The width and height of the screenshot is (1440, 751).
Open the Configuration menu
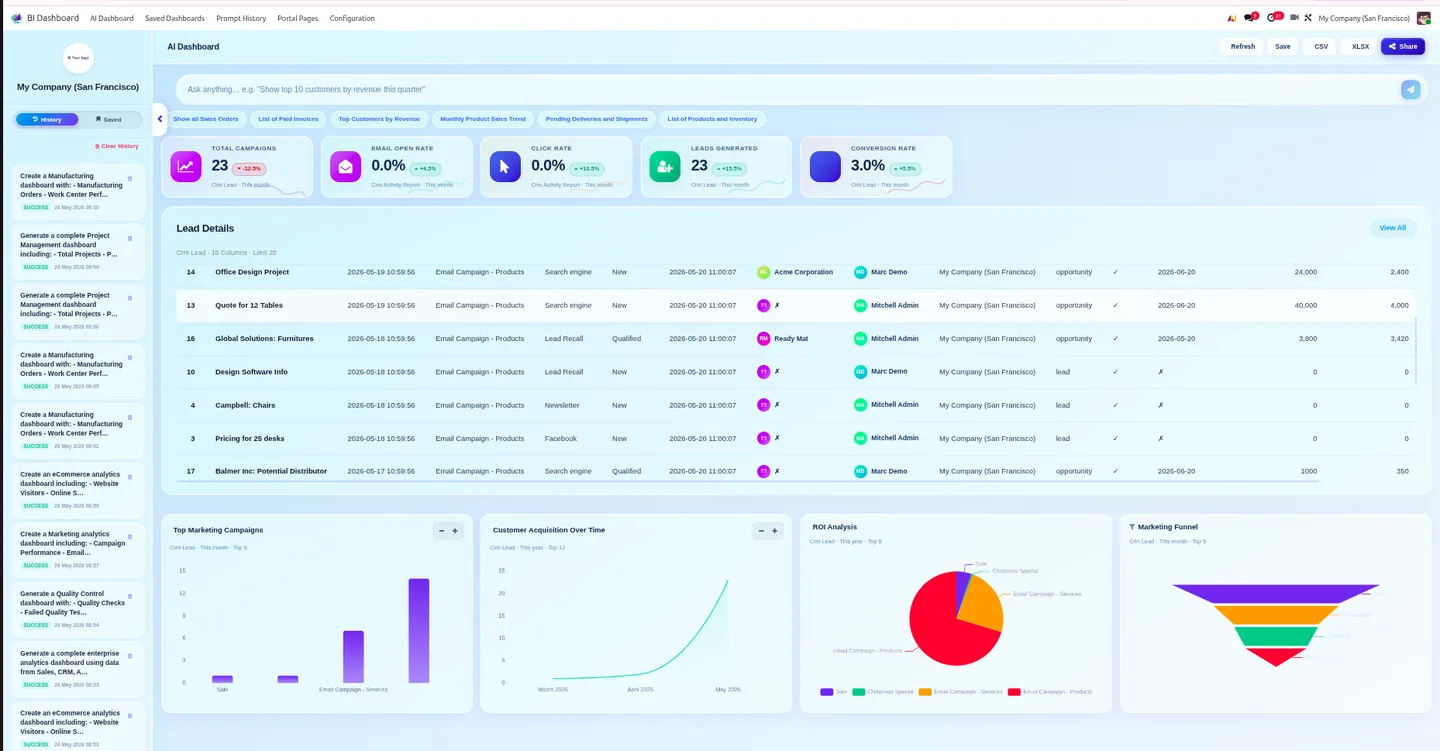[352, 18]
